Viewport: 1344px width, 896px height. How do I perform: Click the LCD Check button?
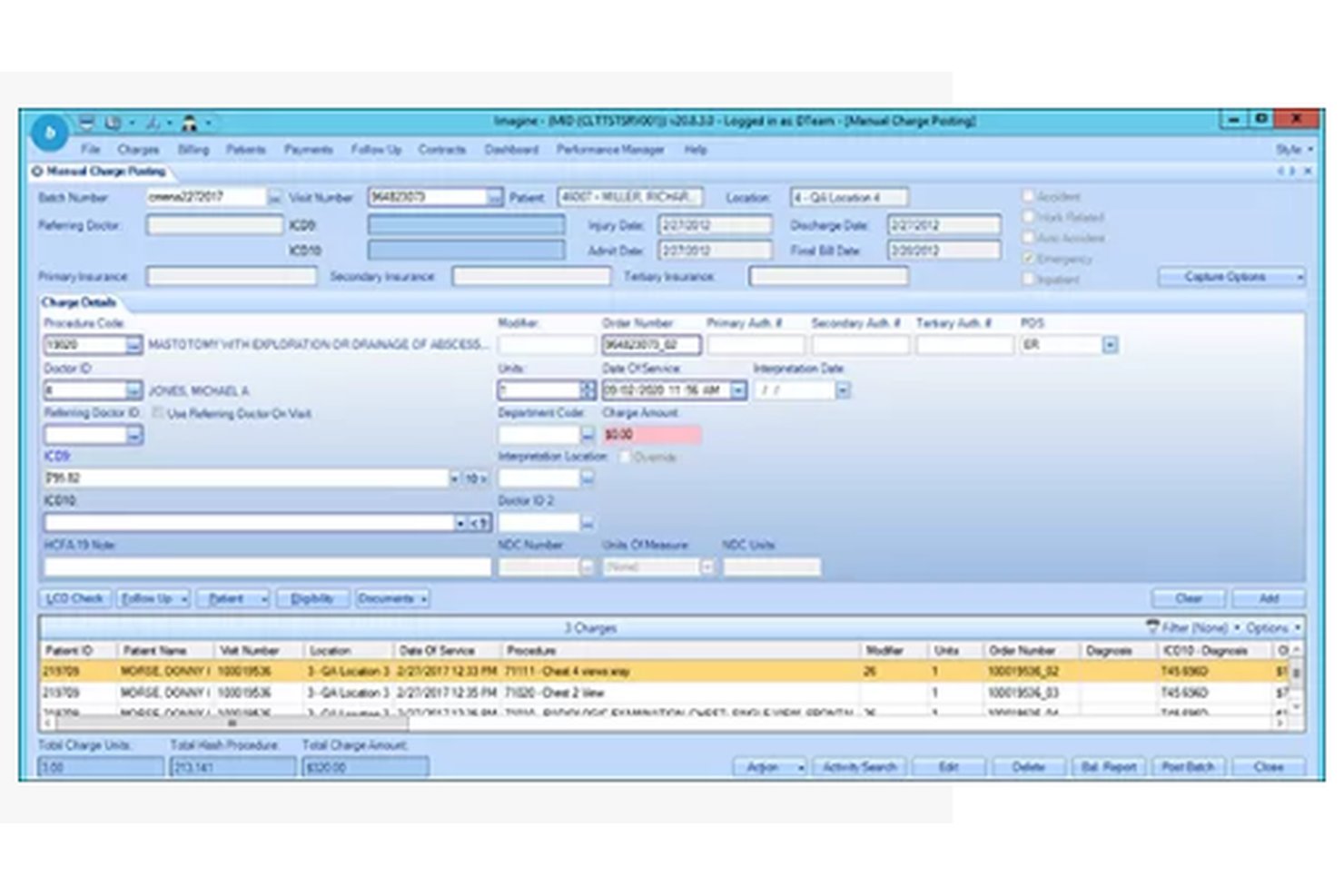[74, 599]
